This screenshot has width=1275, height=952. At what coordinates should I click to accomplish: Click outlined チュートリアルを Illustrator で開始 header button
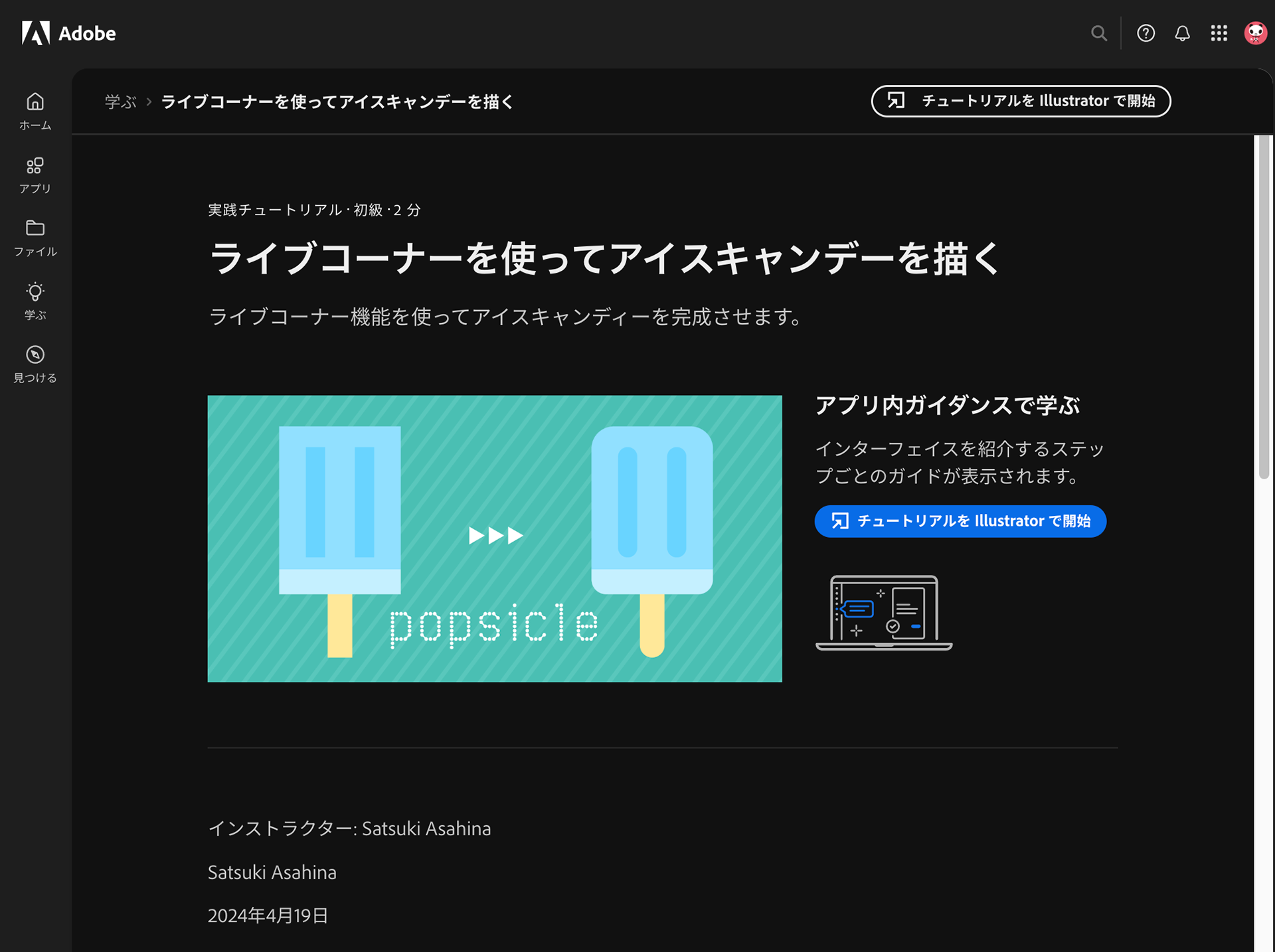tap(1021, 101)
